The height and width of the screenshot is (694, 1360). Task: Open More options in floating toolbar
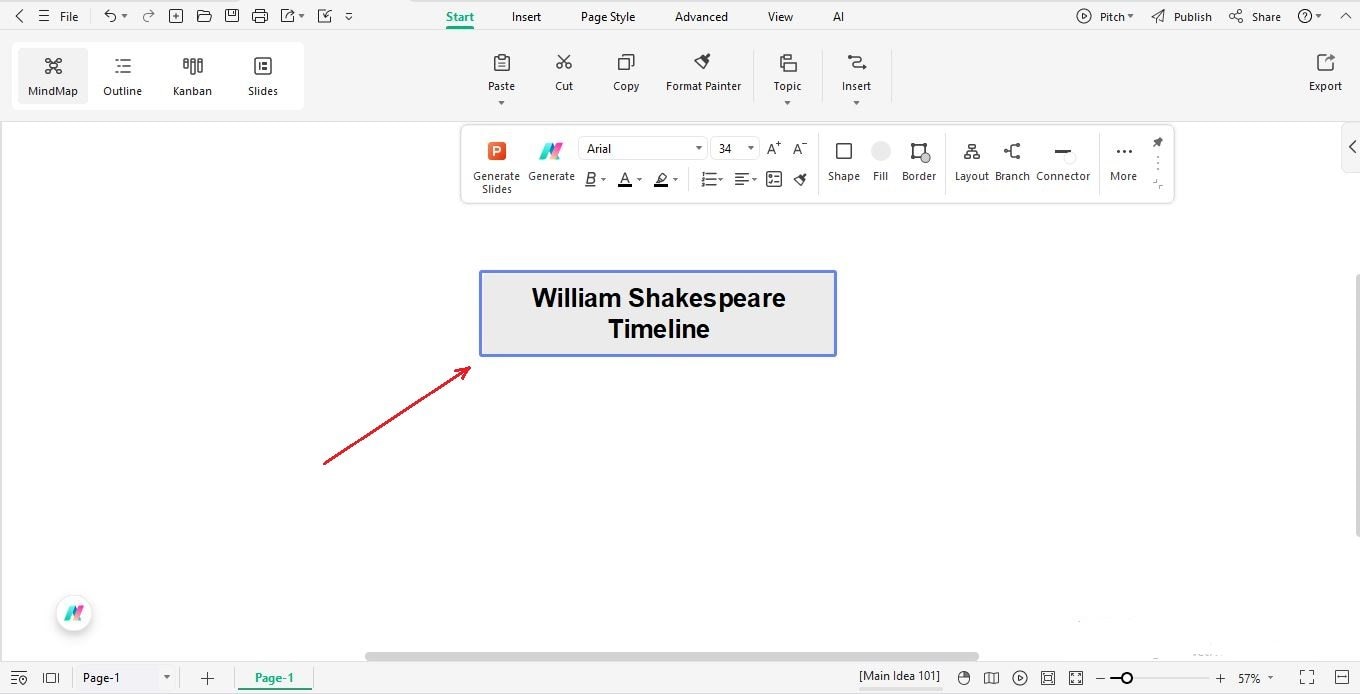1123,161
